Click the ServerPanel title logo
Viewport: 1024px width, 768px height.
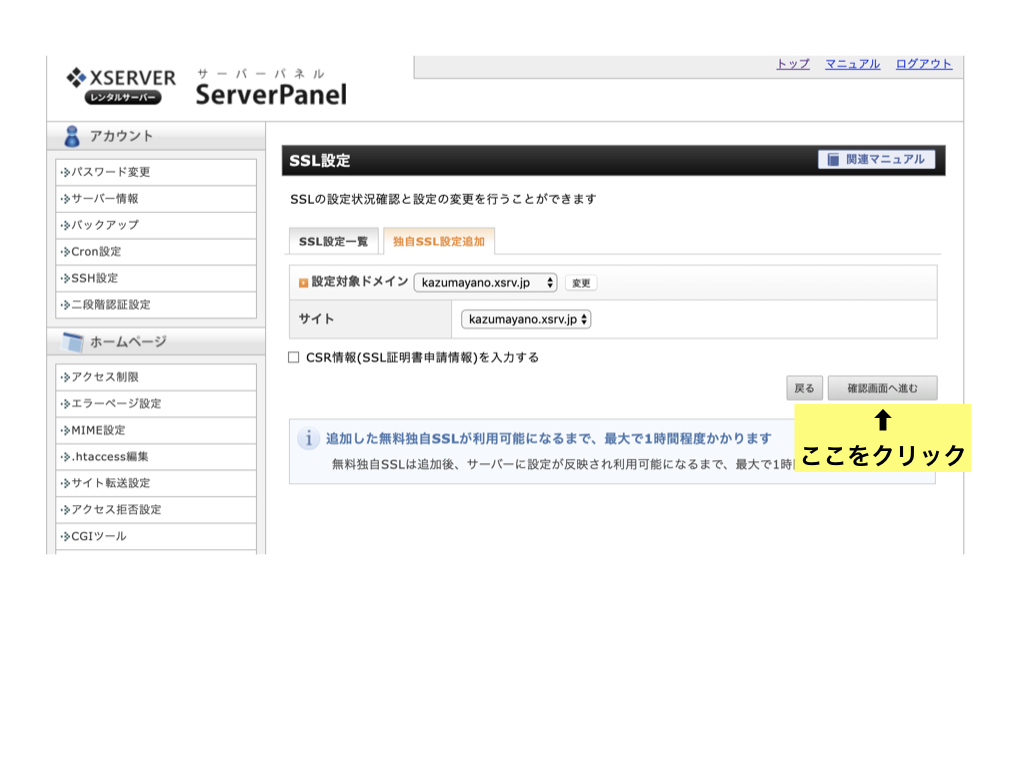[x=271, y=88]
